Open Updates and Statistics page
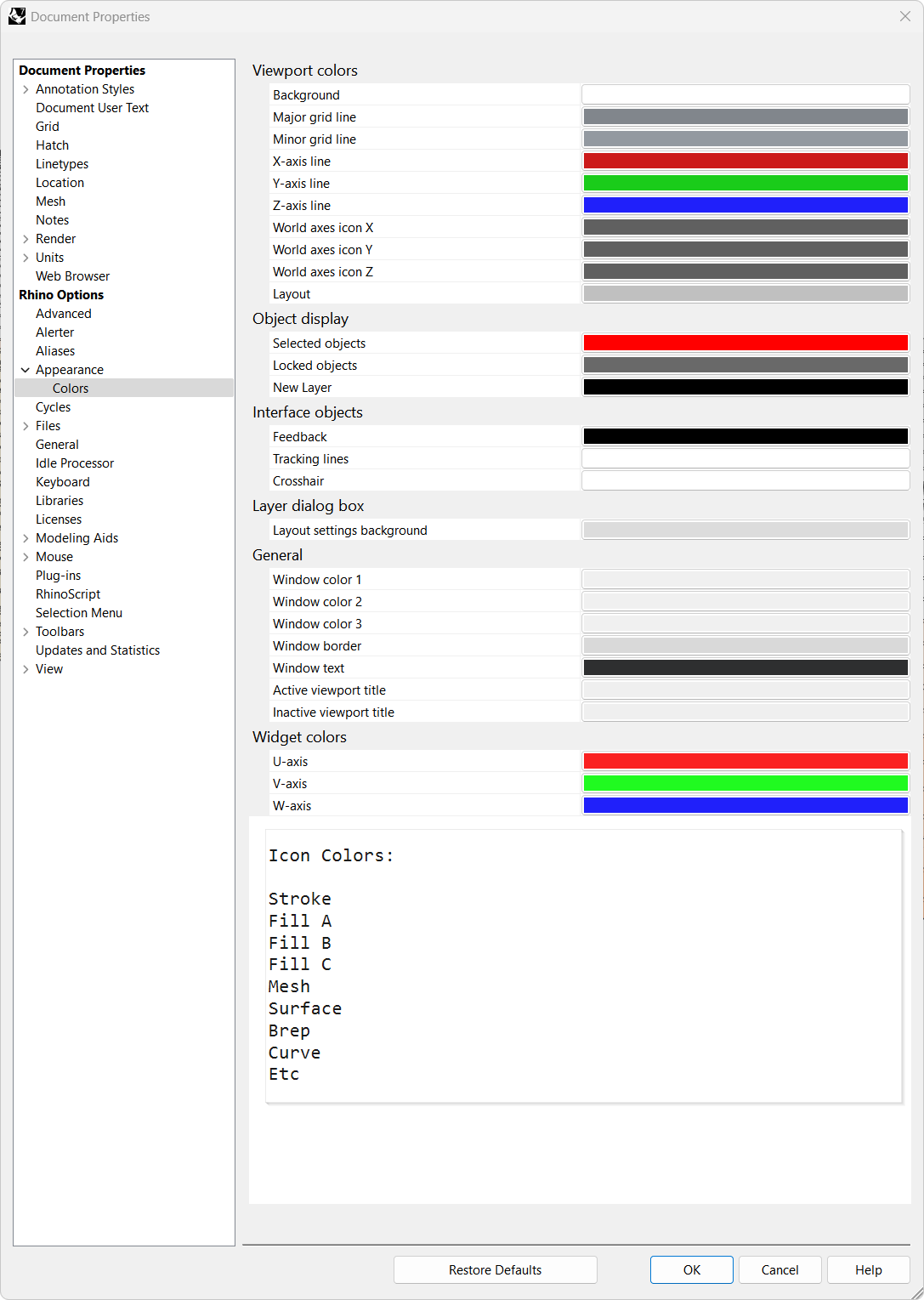Image resolution: width=924 pixels, height=1300 pixels. [98, 650]
